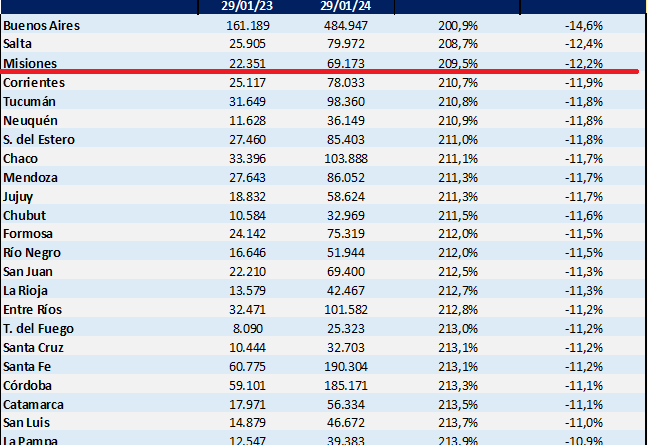Click the 29/01/23 column header

[242, 6]
